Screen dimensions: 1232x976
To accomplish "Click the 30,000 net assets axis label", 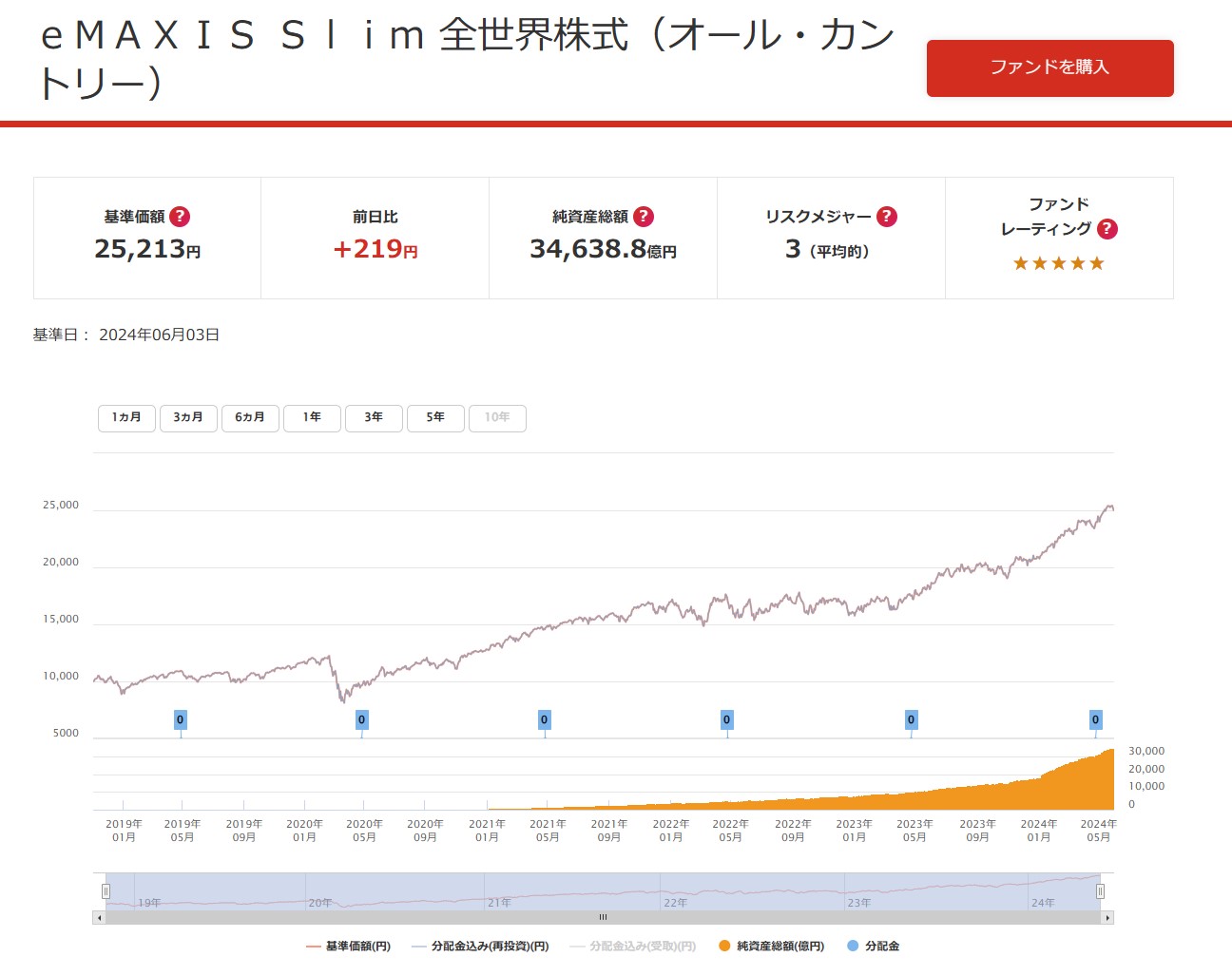I will pyautogui.click(x=1146, y=752).
